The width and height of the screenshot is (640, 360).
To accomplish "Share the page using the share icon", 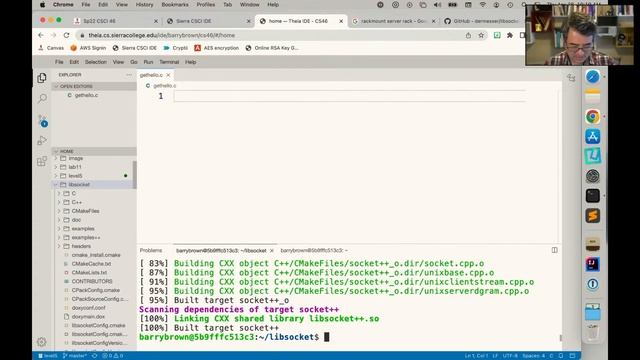I will coord(468,36).
